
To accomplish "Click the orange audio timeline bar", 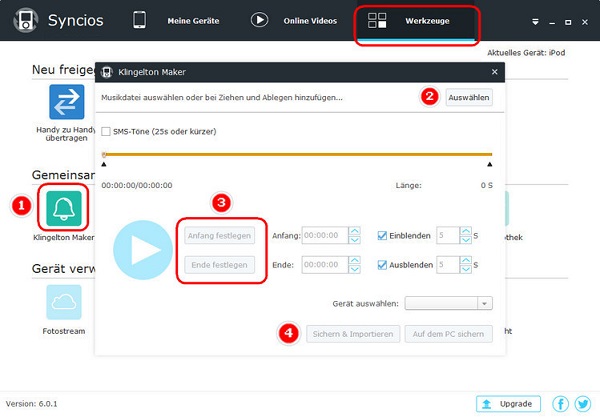I will coord(298,155).
